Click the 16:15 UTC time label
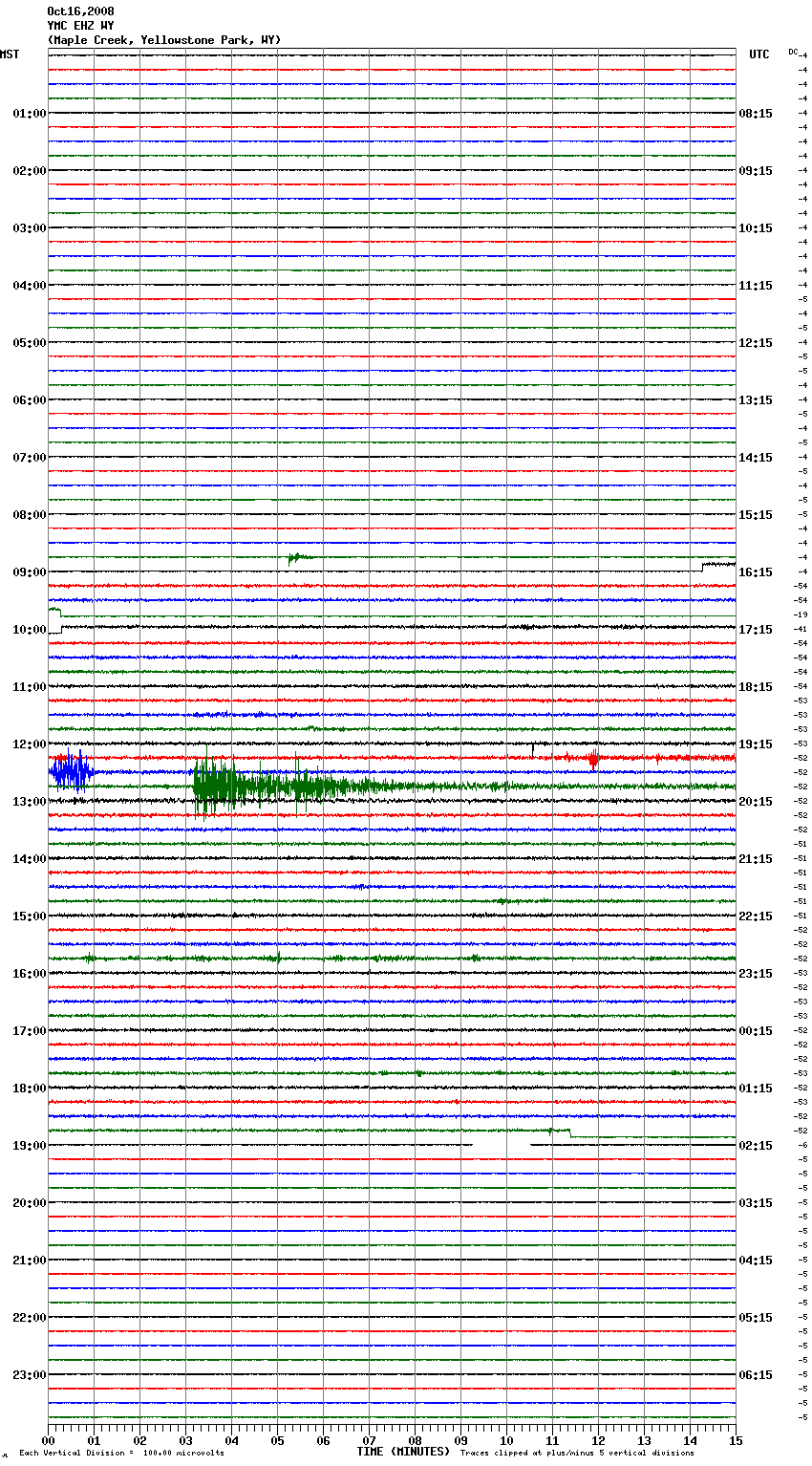This screenshot has width=812, height=1466. tap(756, 572)
